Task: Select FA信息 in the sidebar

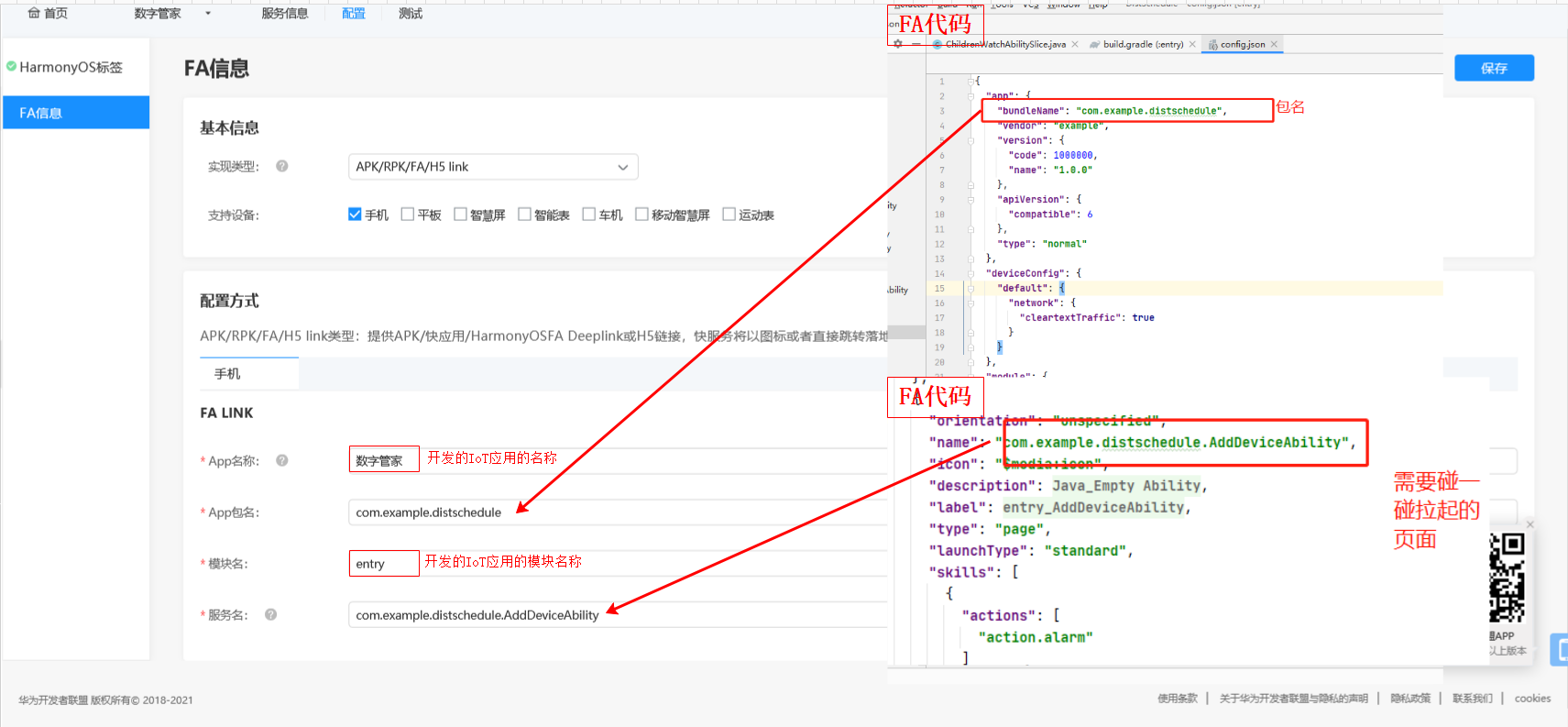Action: coord(76,113)
